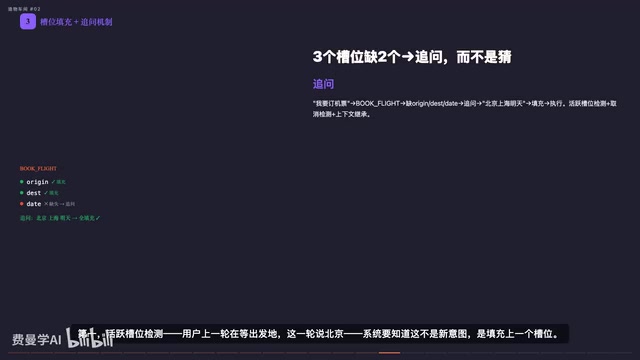
Task: Click the green dot beside origin
Action: pyautogui.click(x=22, y=182)
